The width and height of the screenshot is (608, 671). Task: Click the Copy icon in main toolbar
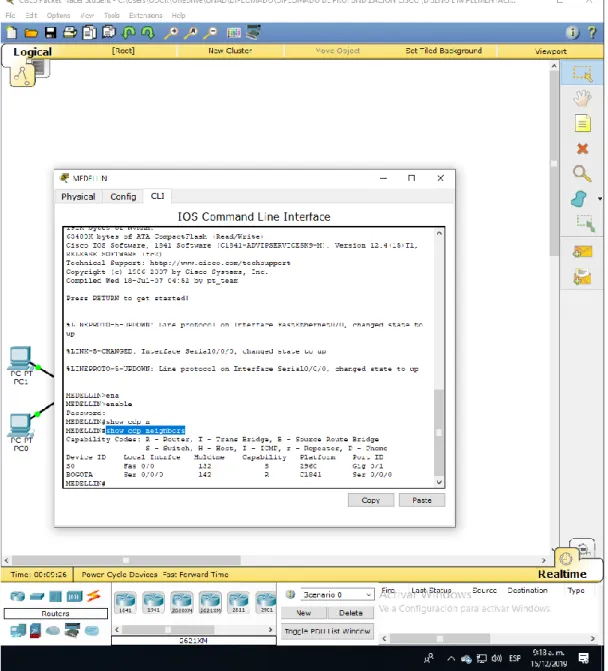tap(89, 33)
